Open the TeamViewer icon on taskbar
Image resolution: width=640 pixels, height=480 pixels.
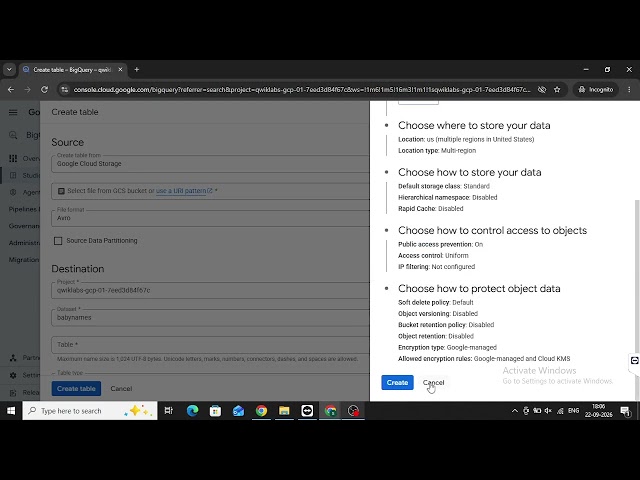click(307, 411)
